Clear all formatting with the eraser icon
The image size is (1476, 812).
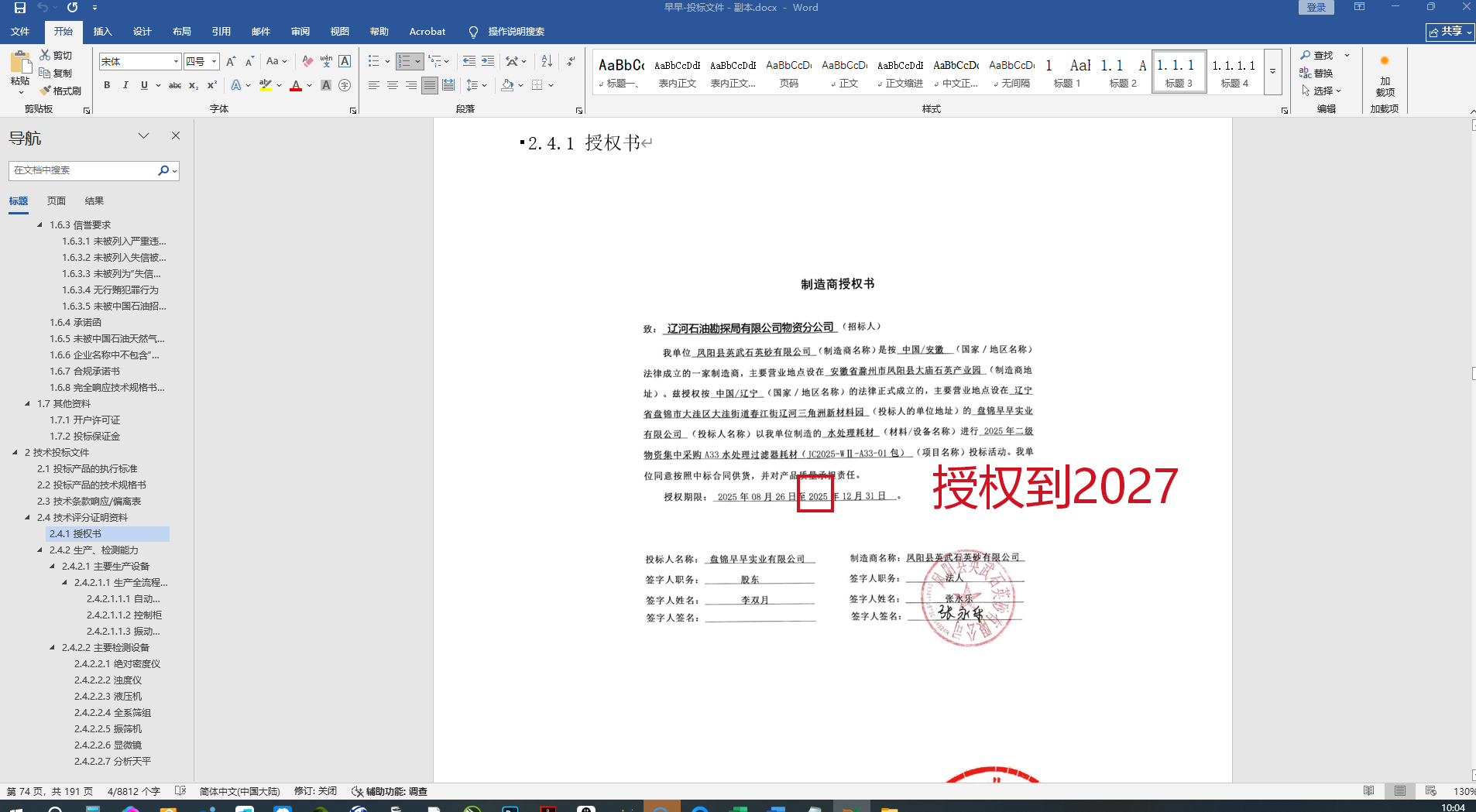[x=307, y=61]
